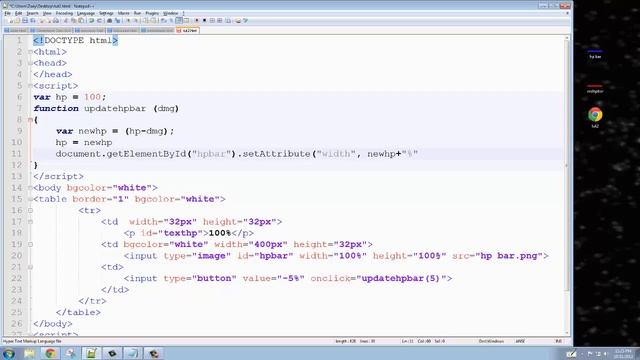Open the Edit menu
The width and height of the screenshot is (640, 360).
pos(18,13)
